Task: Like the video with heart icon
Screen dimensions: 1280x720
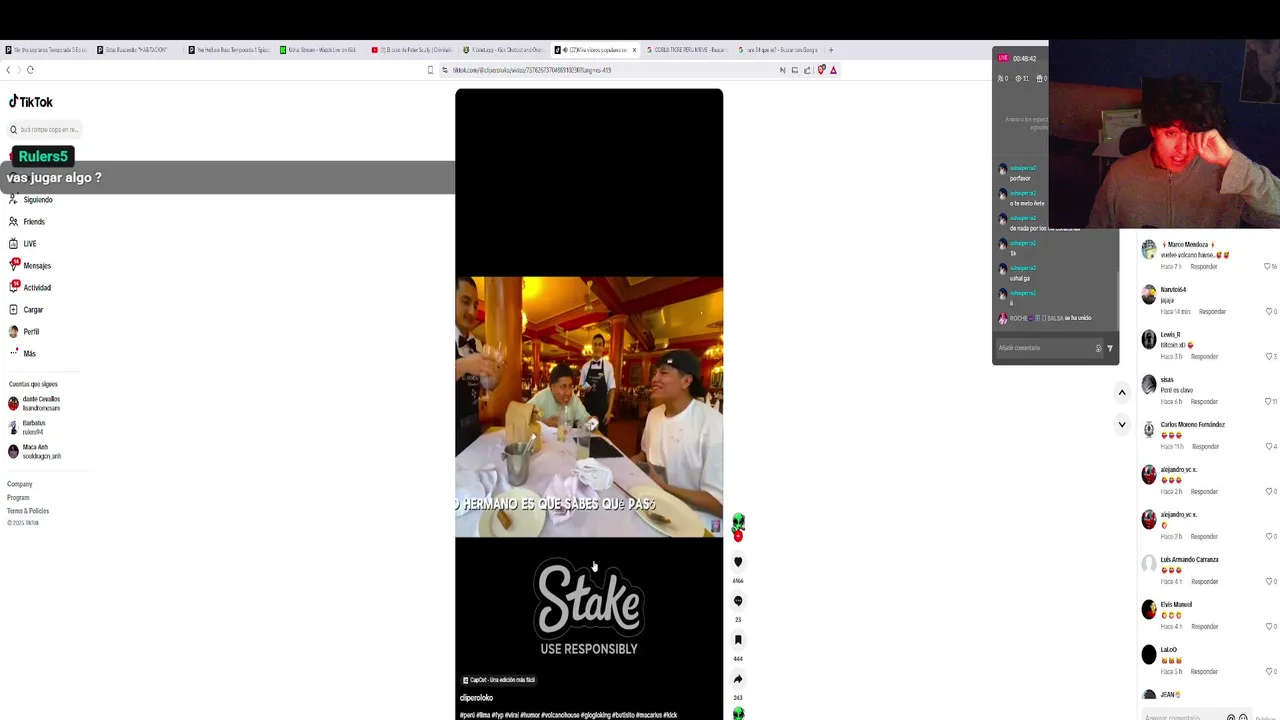Action: coord(738,562)
